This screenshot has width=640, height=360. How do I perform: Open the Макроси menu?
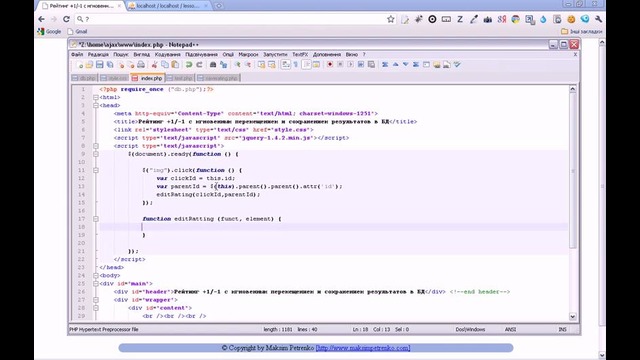pyautogui.click(x=249, y=54)
